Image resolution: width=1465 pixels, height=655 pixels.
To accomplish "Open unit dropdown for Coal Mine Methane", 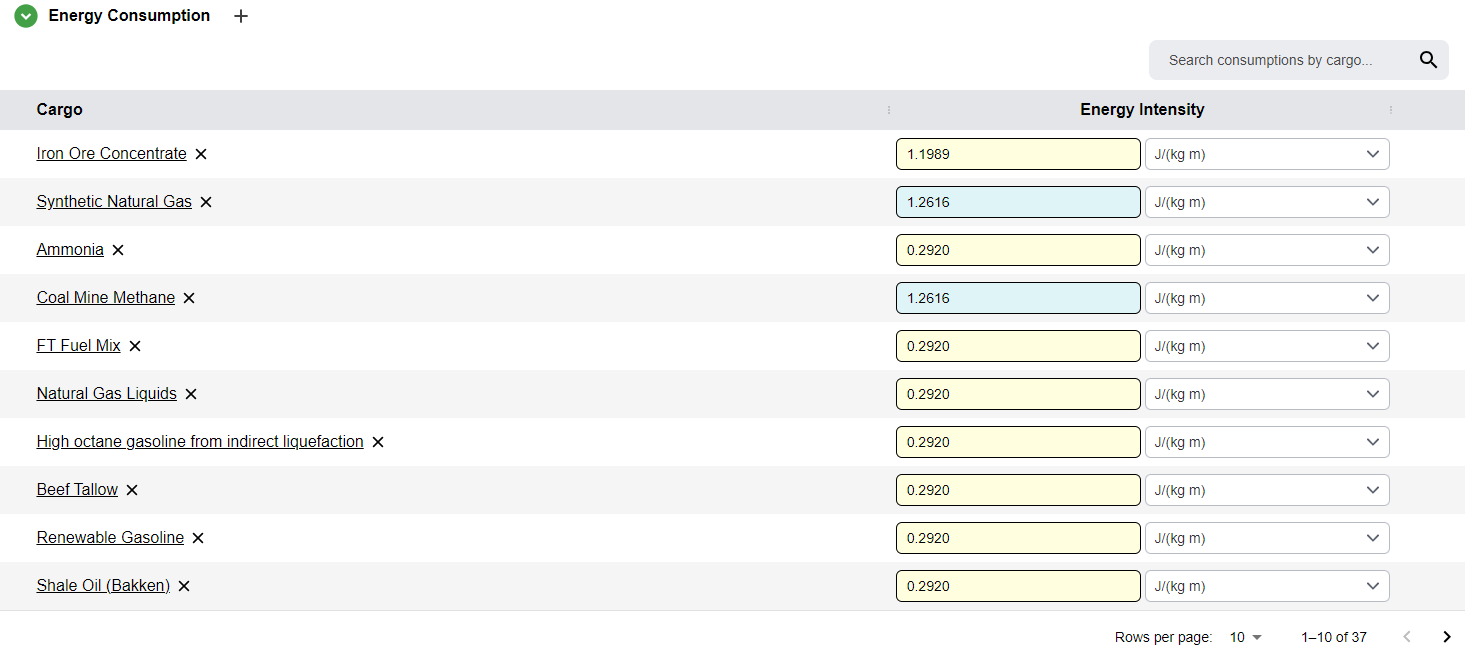I will [x=1267, y=298].
